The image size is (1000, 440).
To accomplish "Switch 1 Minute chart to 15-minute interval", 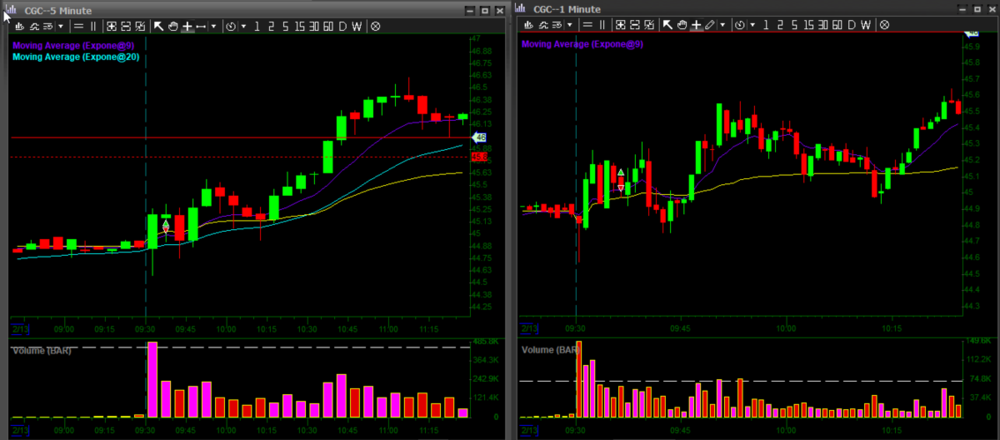I will [807, 25].
